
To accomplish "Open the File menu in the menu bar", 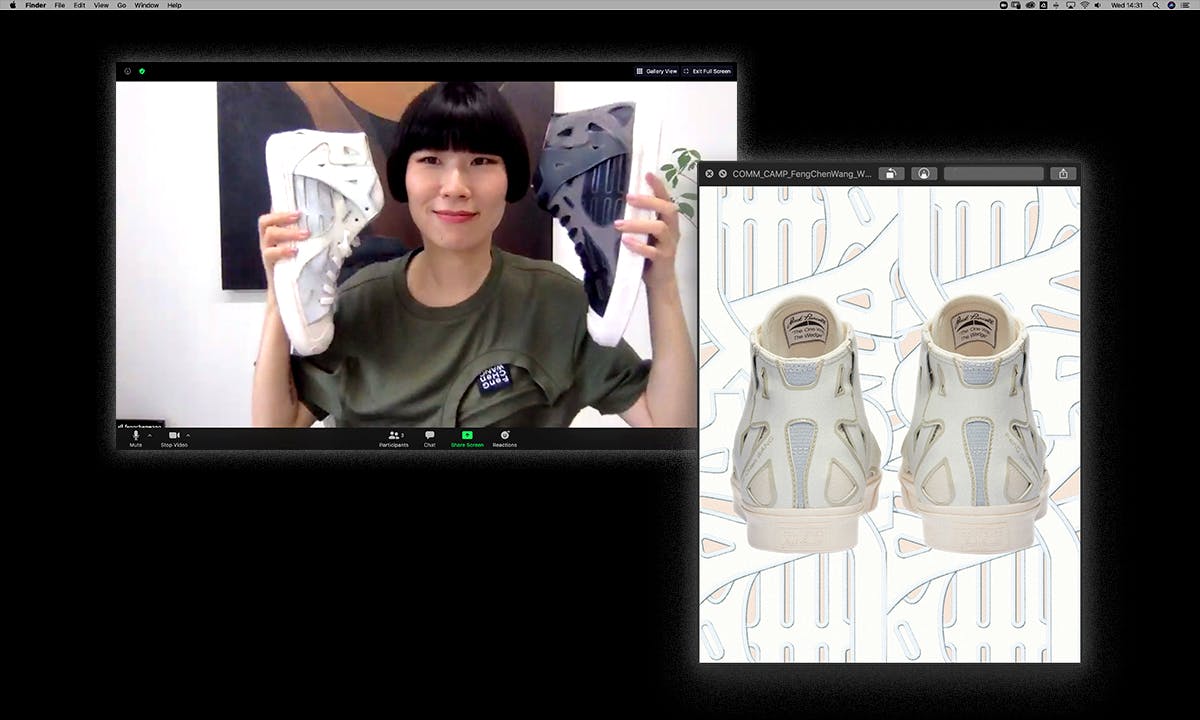I will coord(60,5).
